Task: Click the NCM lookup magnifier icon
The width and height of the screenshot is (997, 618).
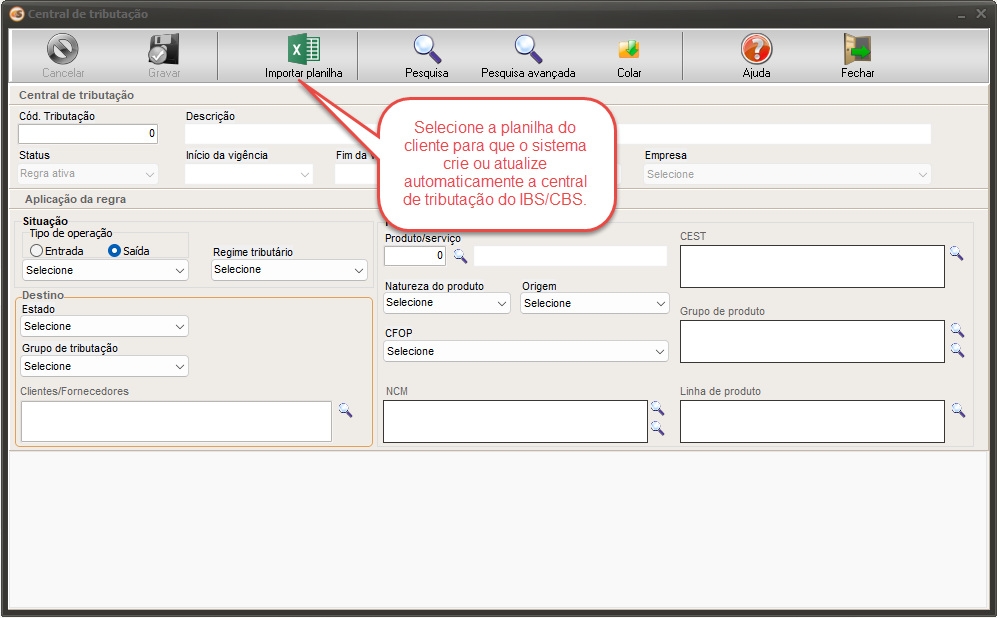Action: pos(658,408)
